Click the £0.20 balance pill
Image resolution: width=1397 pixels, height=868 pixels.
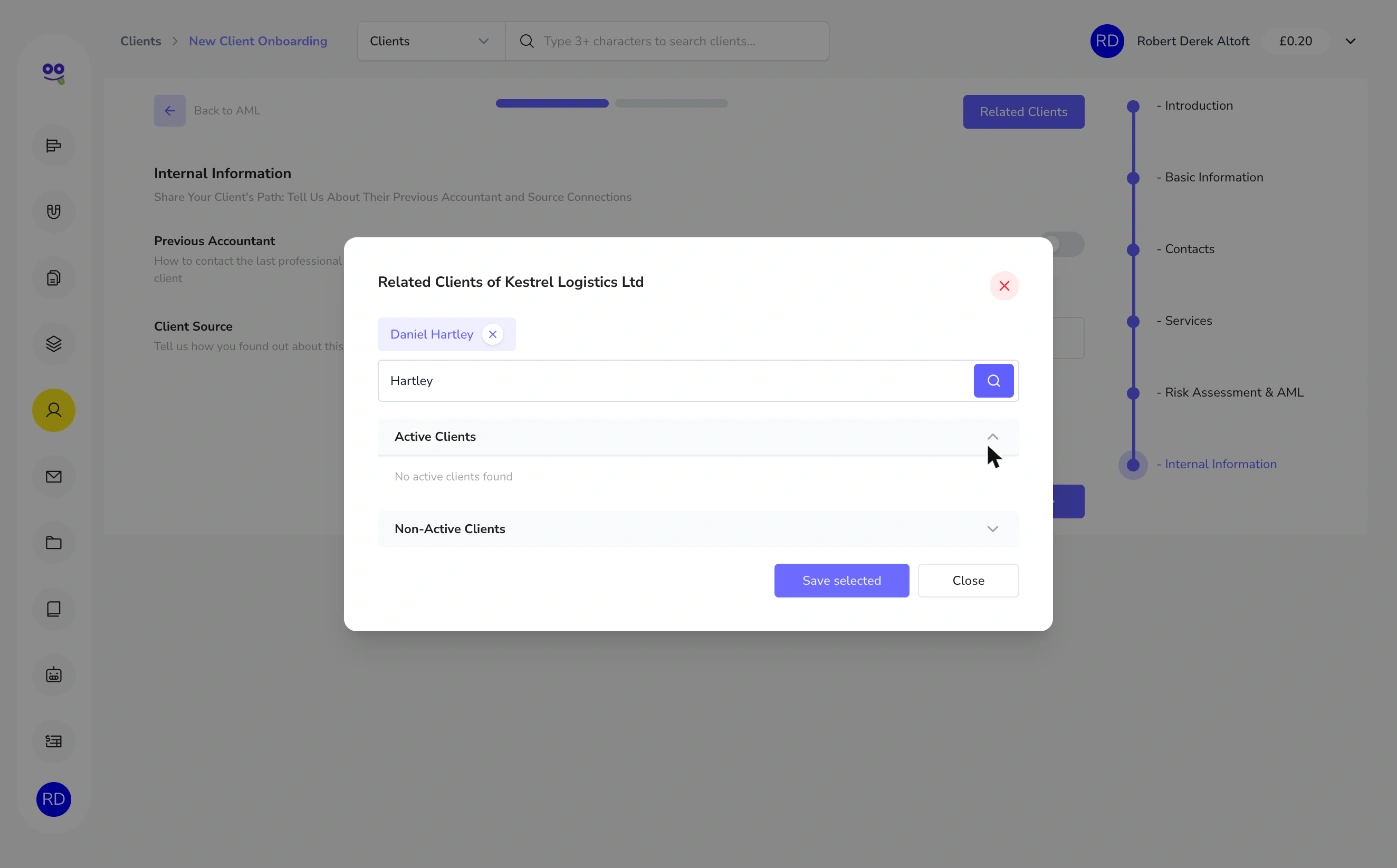(1296, 41)
